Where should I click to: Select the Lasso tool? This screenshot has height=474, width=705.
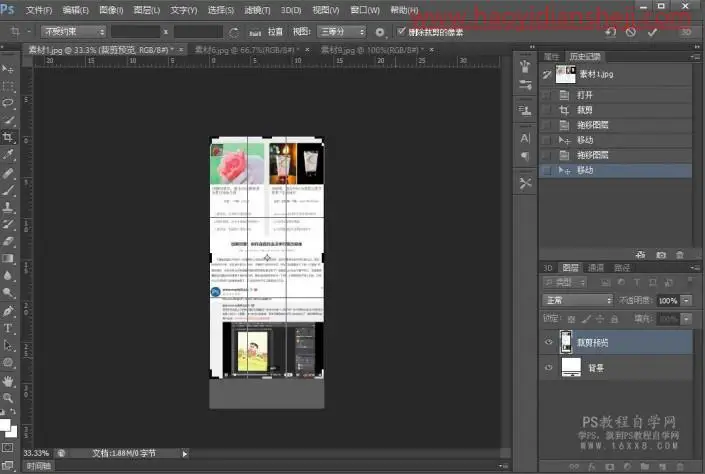[8, 103]
